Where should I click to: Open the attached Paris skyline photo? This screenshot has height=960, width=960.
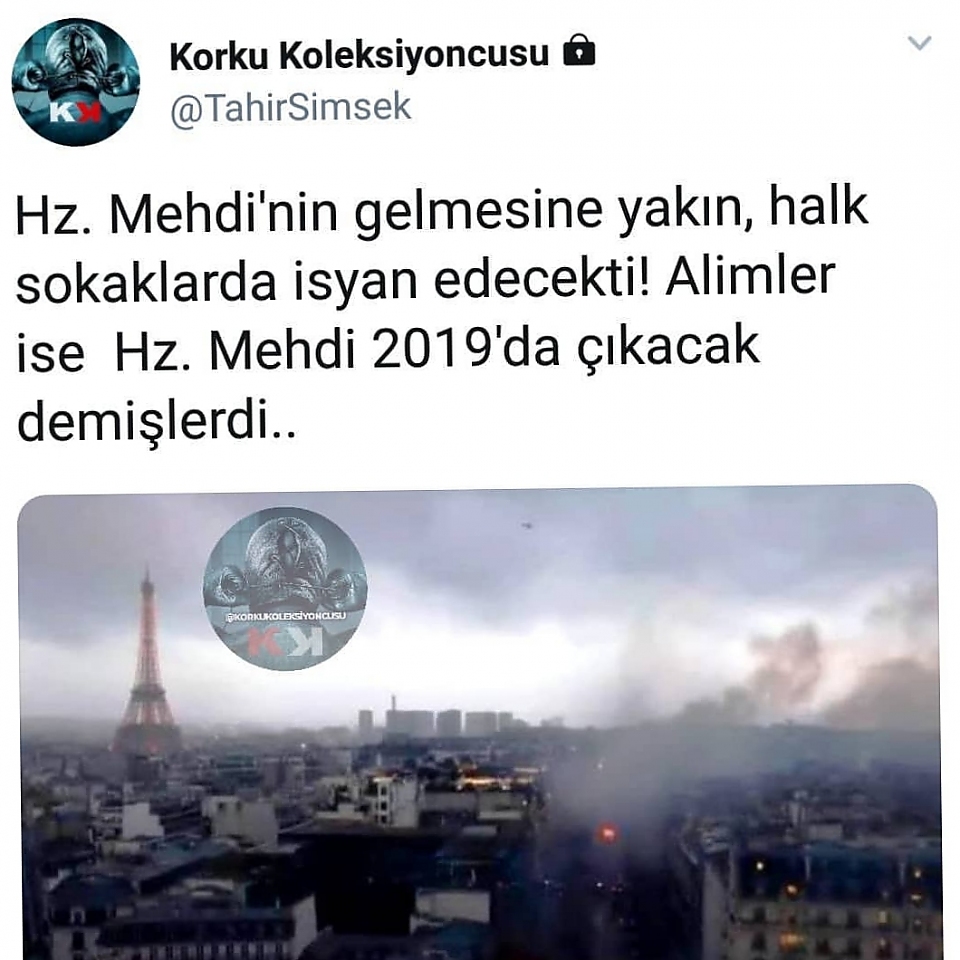(479, 722)
